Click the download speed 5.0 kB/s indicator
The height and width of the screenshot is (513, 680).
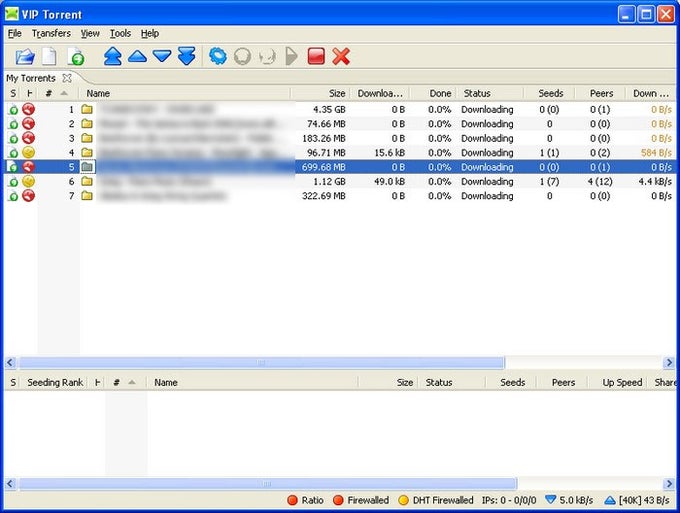pyautogui.click(x=569, y=500)
